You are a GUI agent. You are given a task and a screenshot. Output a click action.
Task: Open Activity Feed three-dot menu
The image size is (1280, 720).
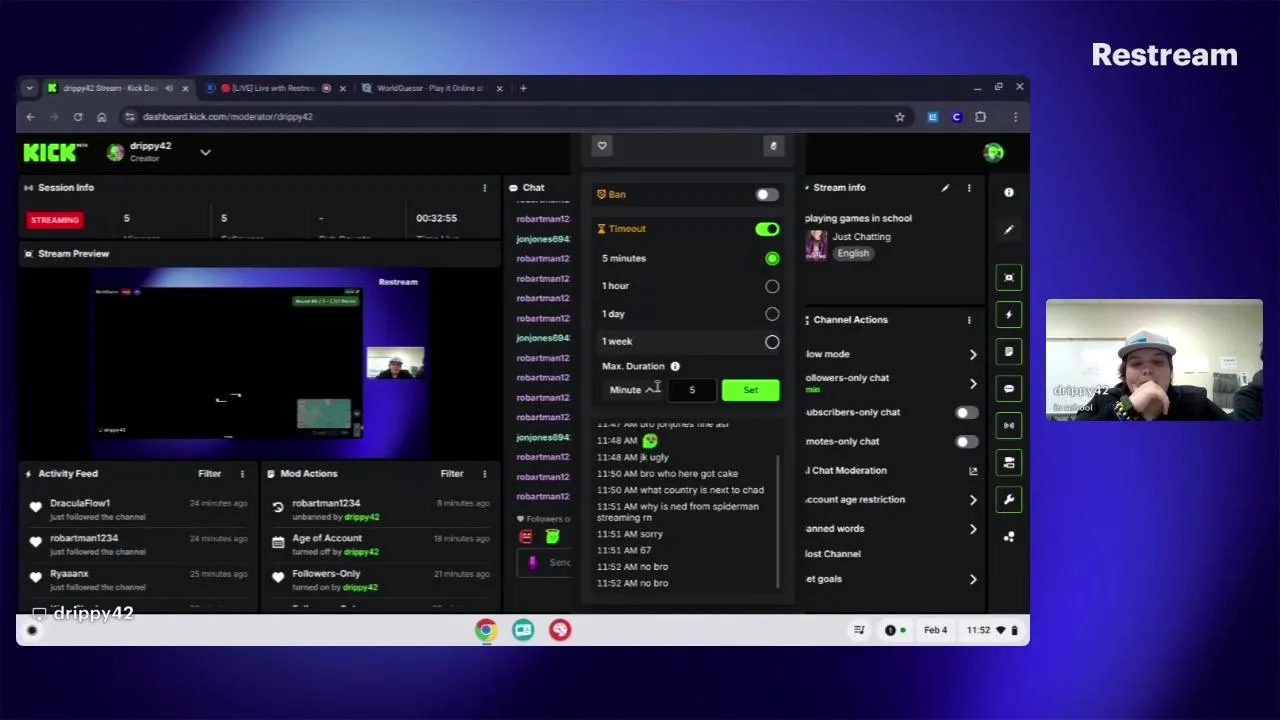(x=242, y=474)
